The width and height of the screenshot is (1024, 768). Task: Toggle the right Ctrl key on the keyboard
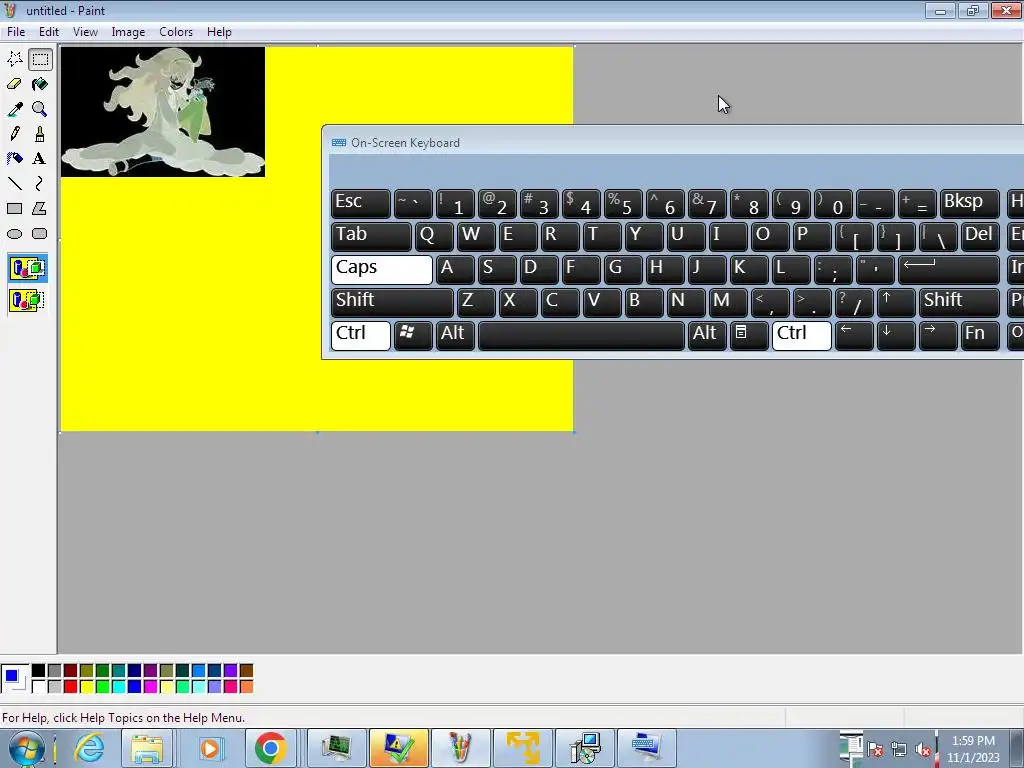[801, 336]
